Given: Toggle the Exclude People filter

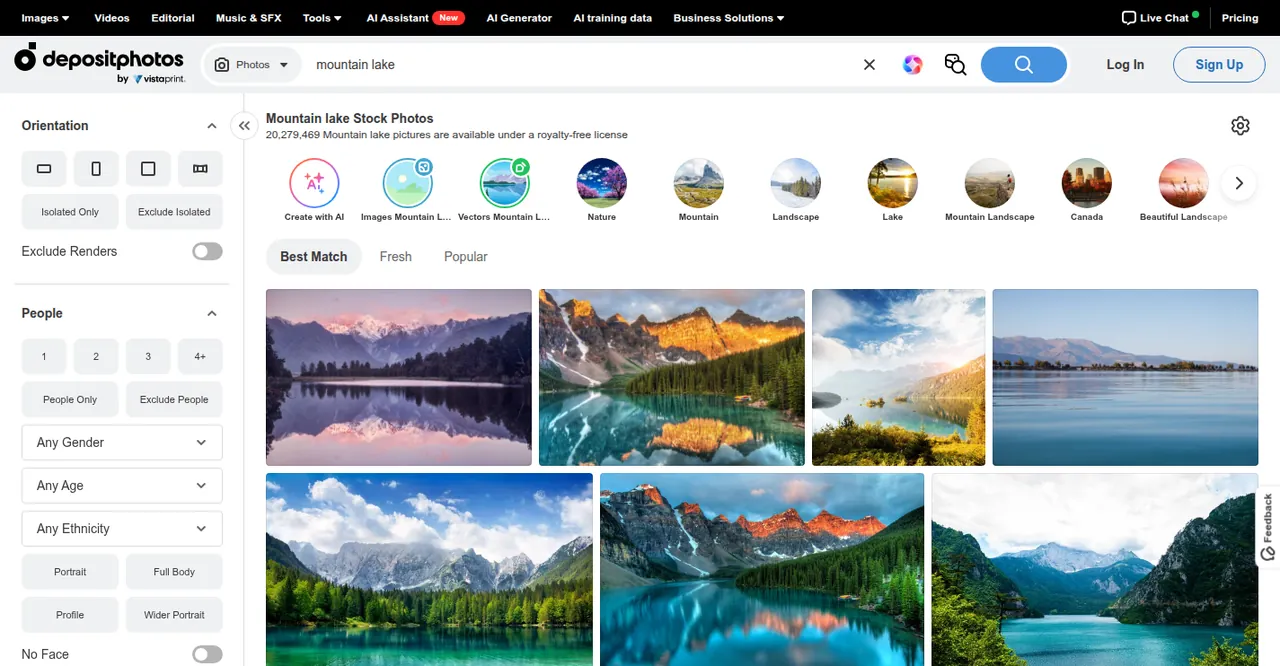Looking at the screenshot, I should pyautogui.click(x=174, y=399).
